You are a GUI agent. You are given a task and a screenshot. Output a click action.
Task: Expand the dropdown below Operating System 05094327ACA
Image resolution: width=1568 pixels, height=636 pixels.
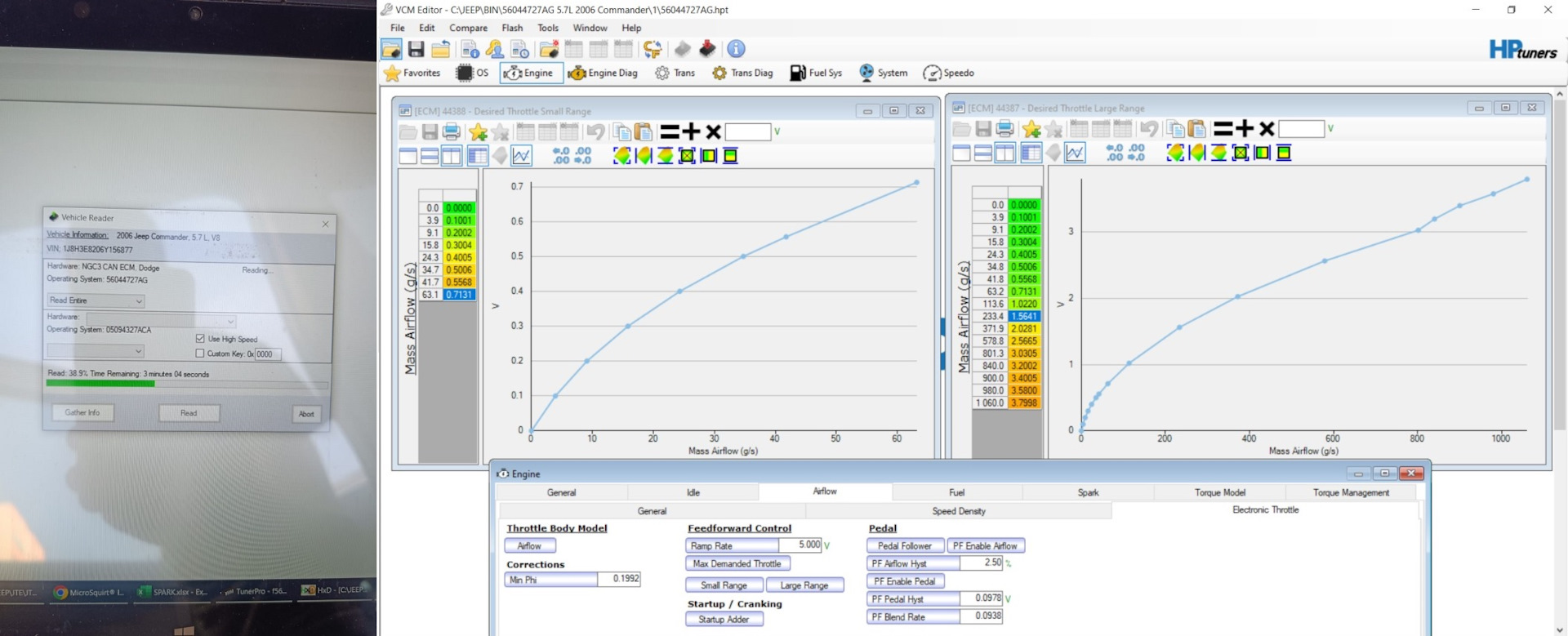(x=138, y=351)
